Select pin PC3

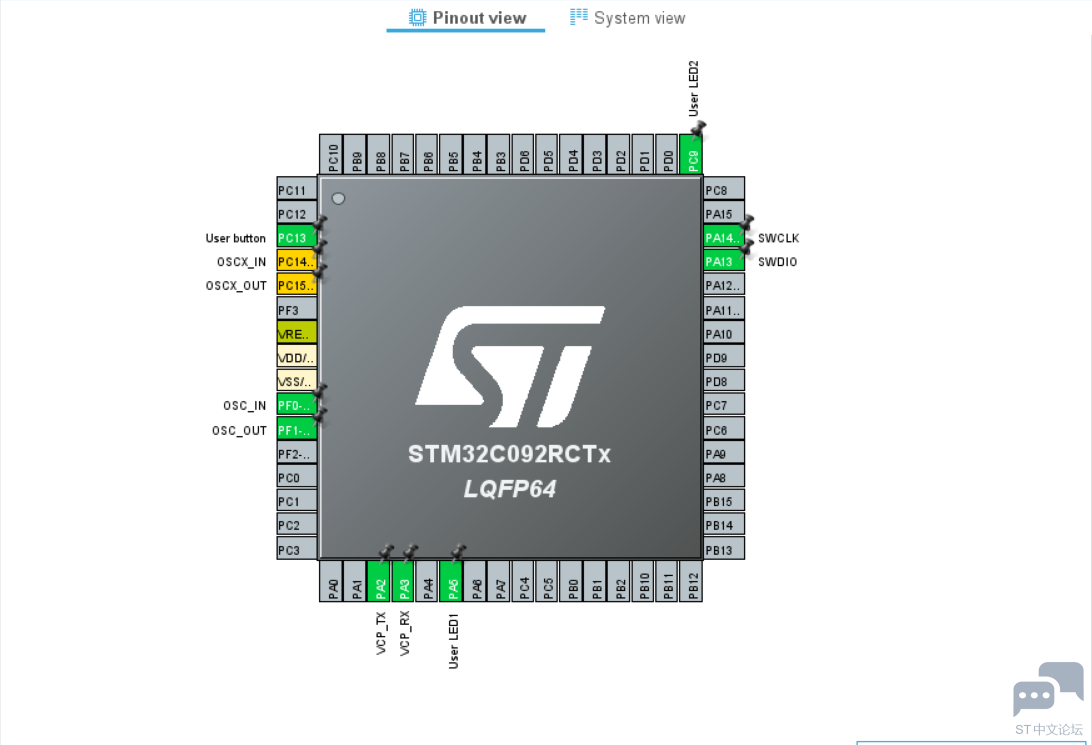[297, 549]
